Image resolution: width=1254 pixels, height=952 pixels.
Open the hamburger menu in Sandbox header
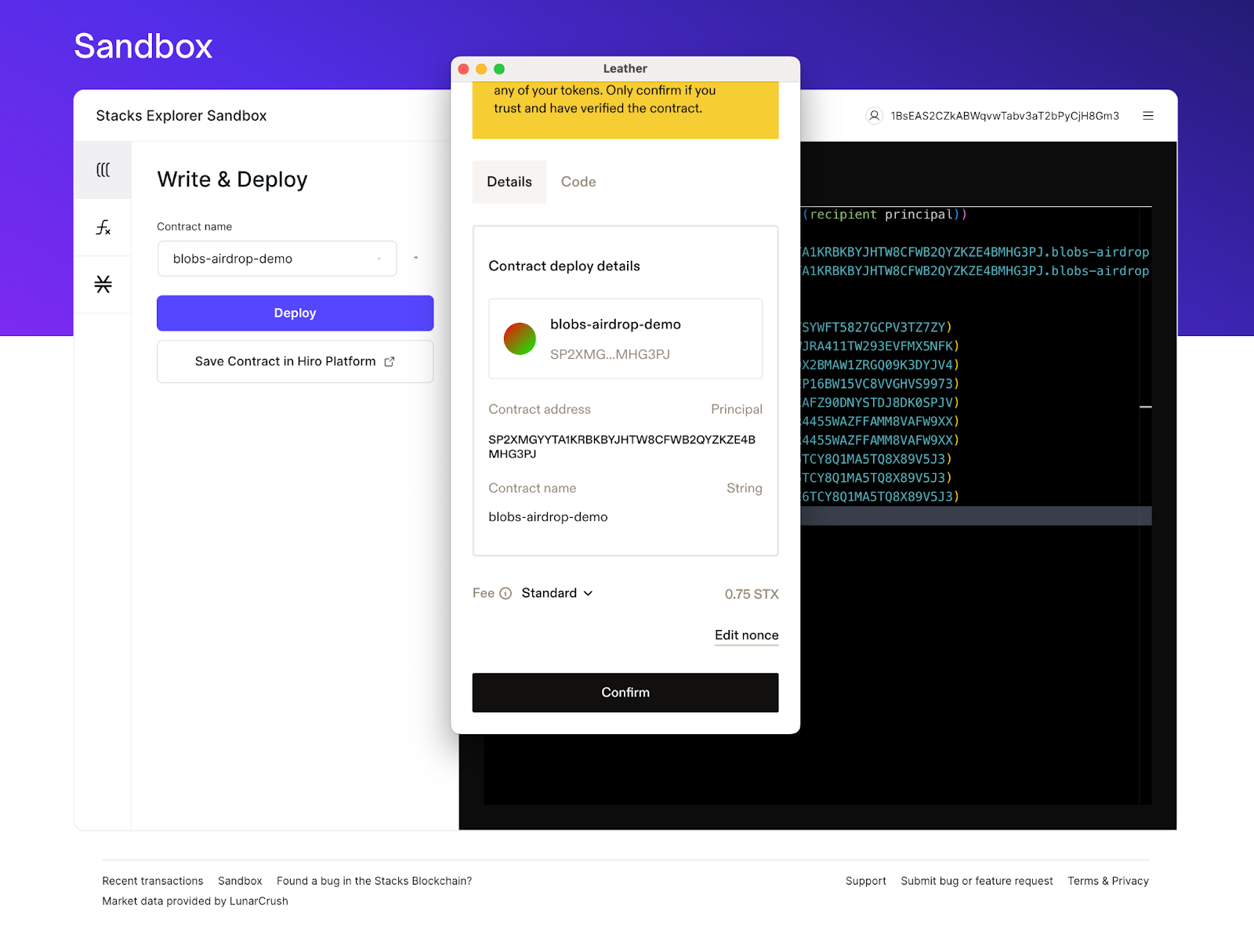pyautogui.click(x=1148, y=116)
